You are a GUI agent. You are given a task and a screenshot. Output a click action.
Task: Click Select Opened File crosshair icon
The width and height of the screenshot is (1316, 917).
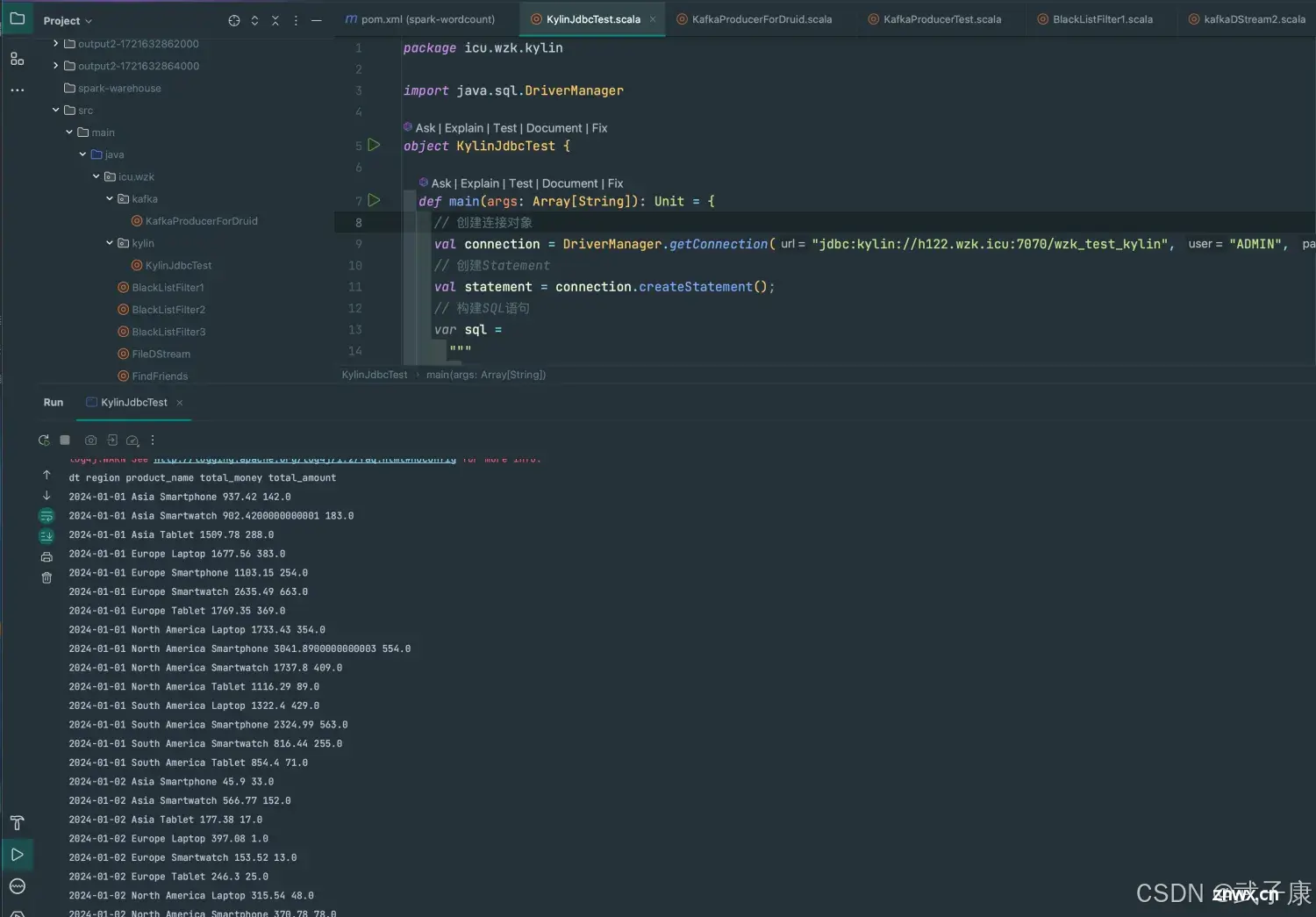click(233, 20)
